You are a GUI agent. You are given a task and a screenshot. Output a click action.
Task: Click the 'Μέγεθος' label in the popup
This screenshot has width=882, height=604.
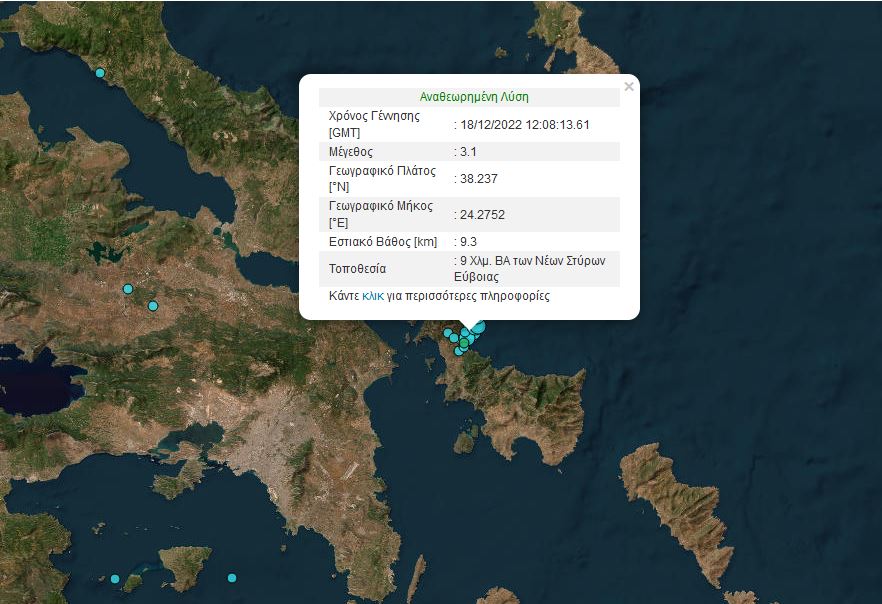[x=351, y=152]
